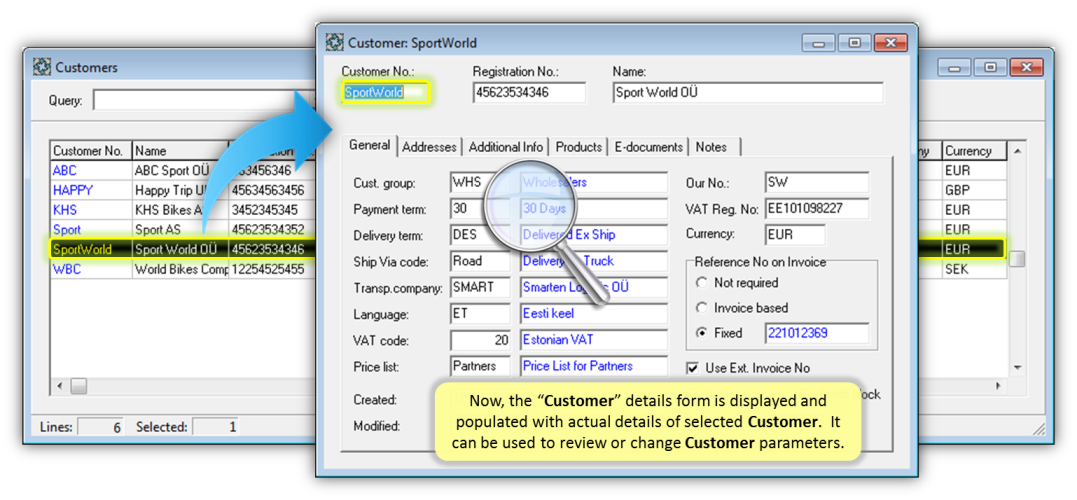1077x500 pixels.
Task: Click the horizontal scrollbar left arrow in Customers
Action: tap(59, 387)
